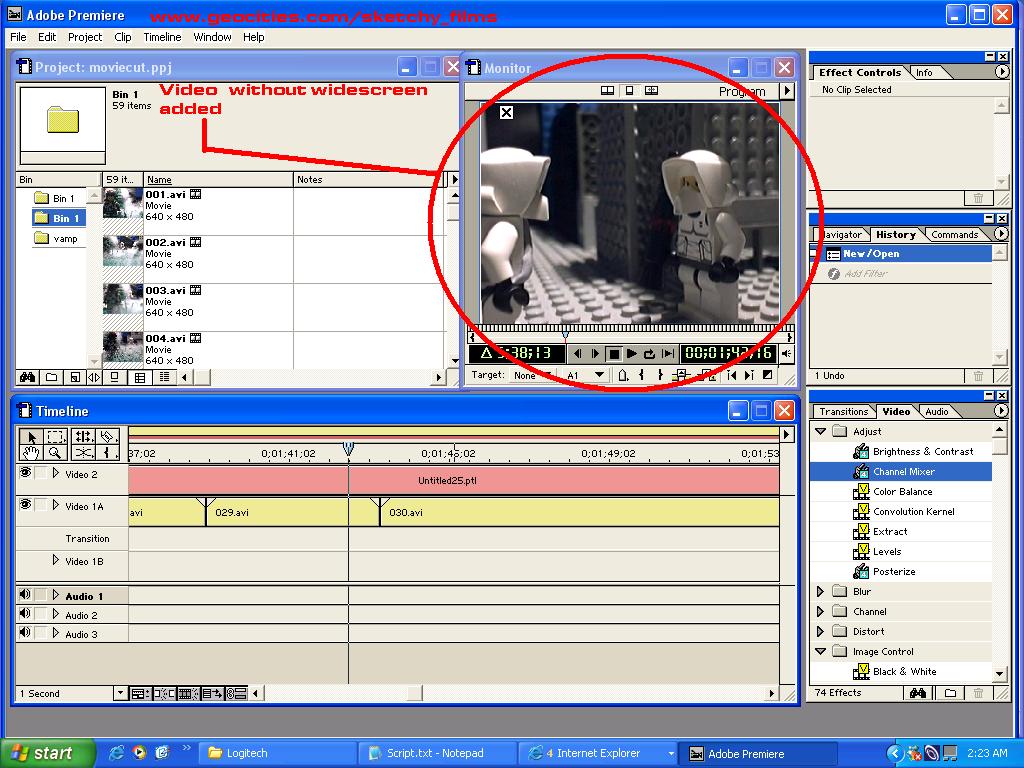Select Trim Mode icon in Monitor
Viewport: 1024px width, 768px height.
click(x=651, y=91)
